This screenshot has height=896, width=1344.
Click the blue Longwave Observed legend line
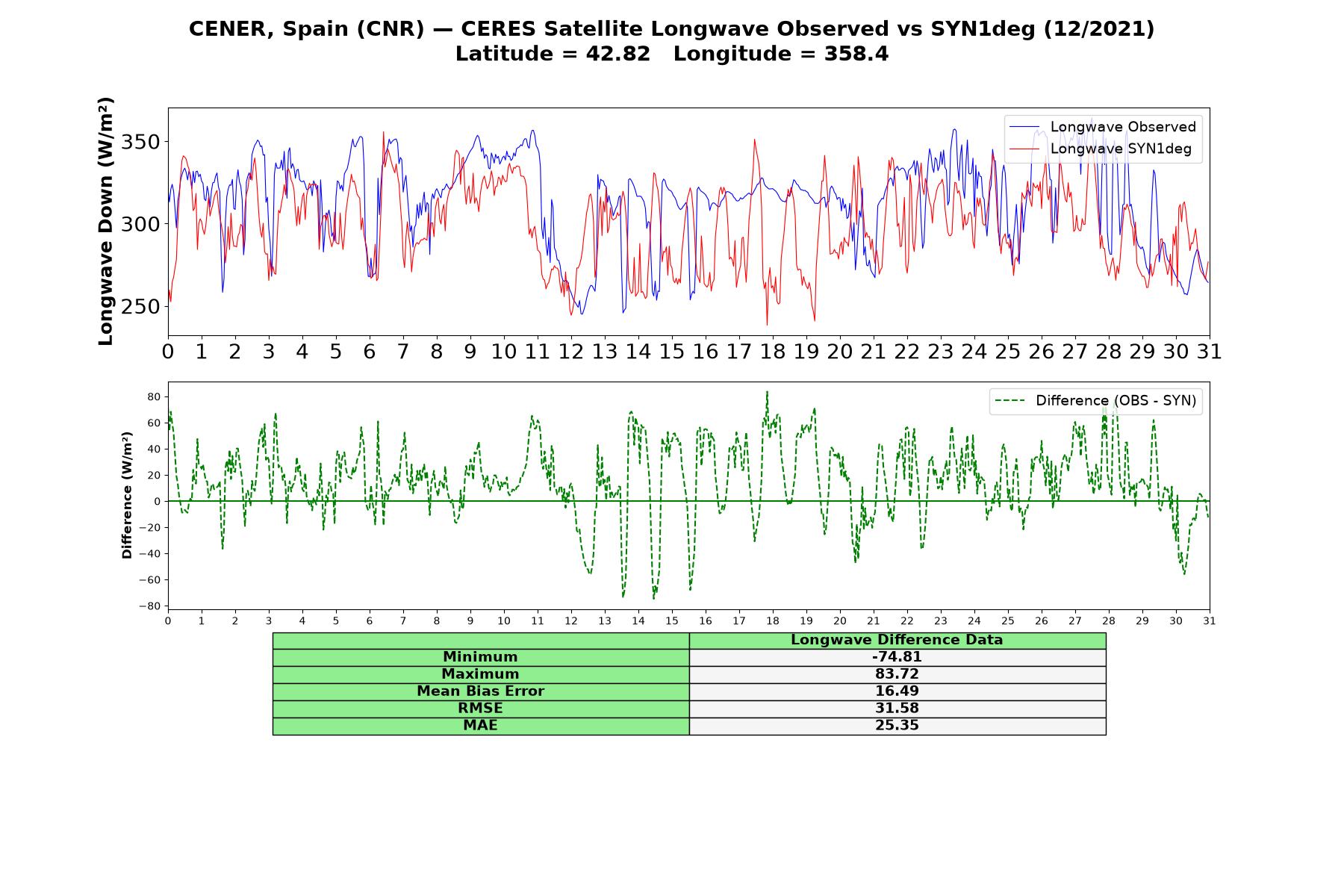(x=1024, y=127)
